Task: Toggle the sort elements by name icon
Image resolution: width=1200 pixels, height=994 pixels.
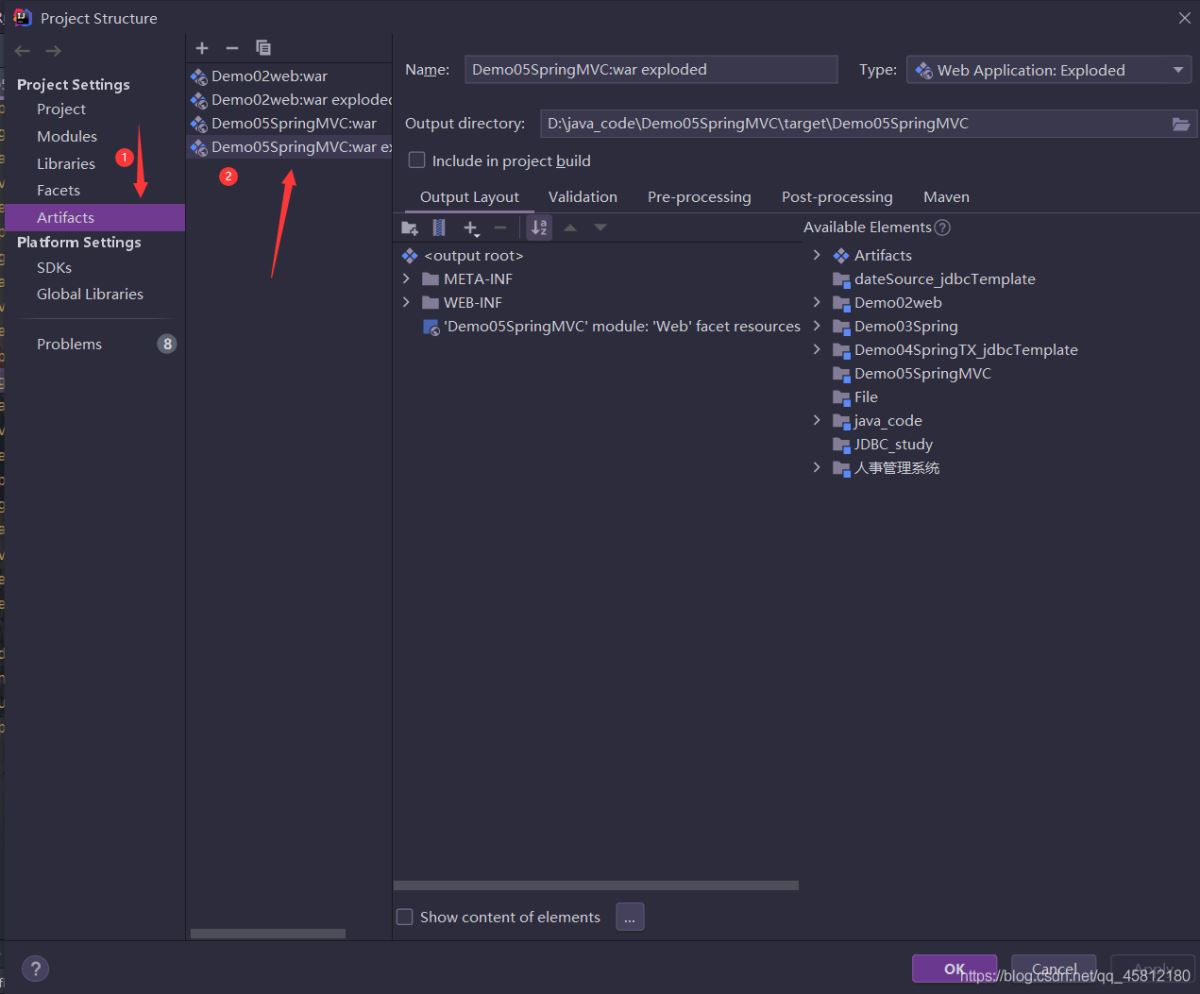Action: (539, 228)
